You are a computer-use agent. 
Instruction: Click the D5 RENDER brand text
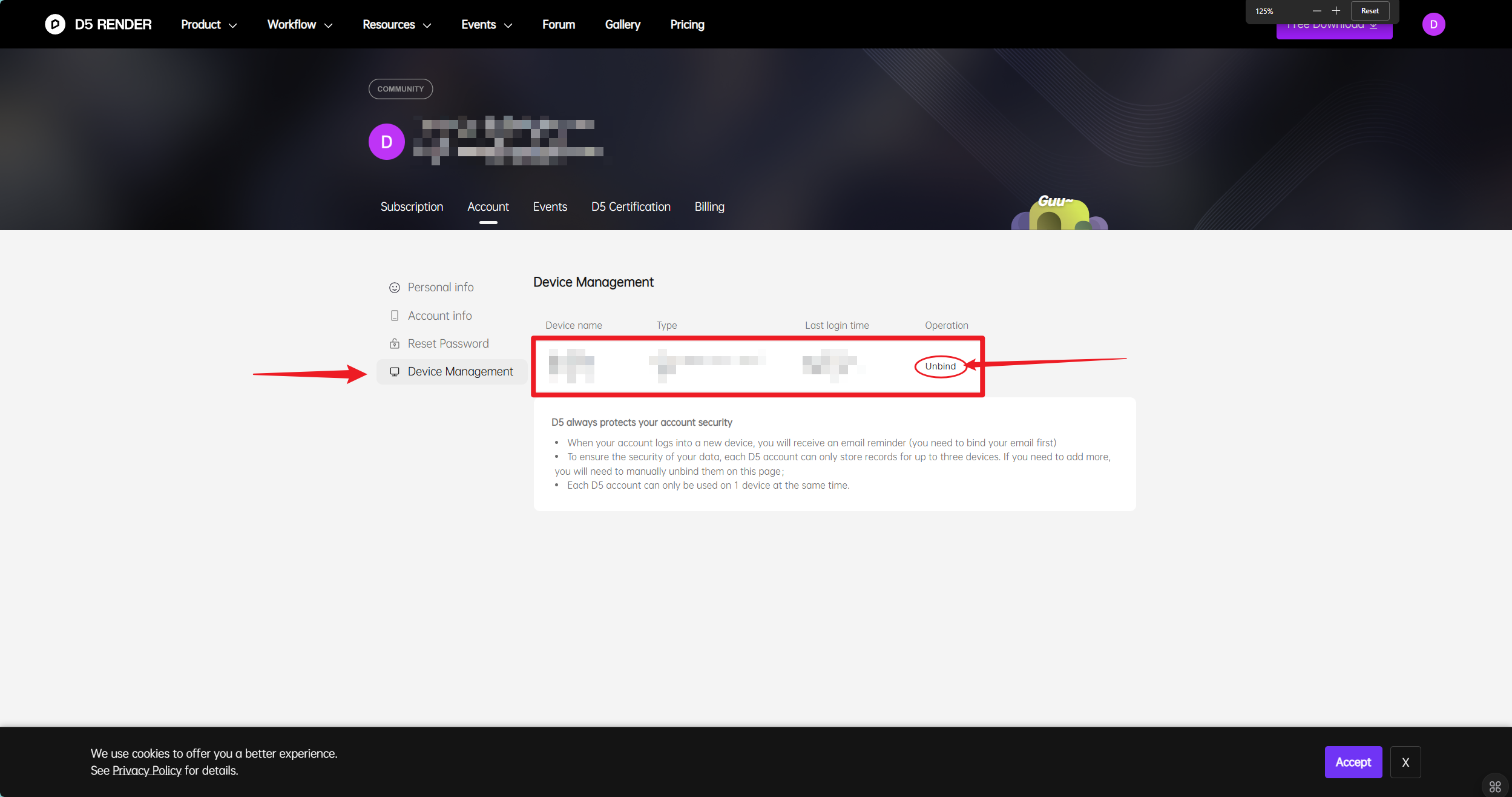coord(113,25)
